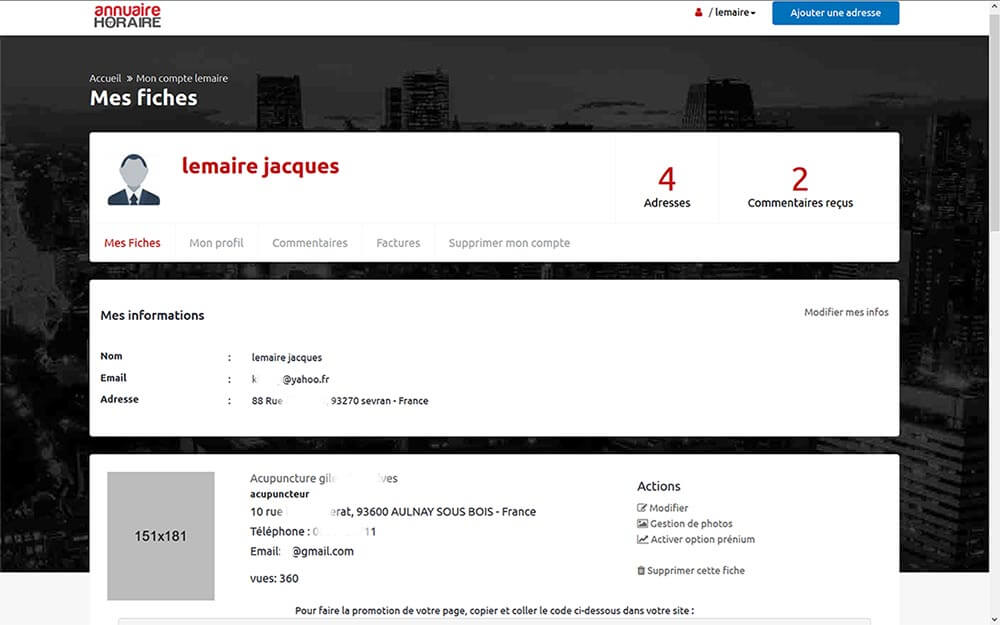Select the Mes Fiches tab

pyautogui.click(x=132, y=243)
